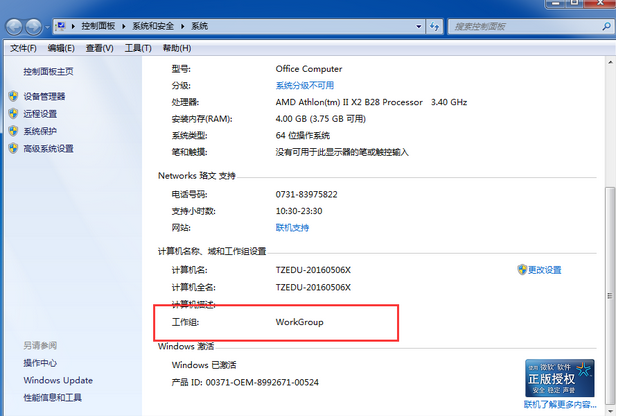Click the 正版授权 genuine software badge
This screenshot has height=416, width=617.
coord(560,378)
